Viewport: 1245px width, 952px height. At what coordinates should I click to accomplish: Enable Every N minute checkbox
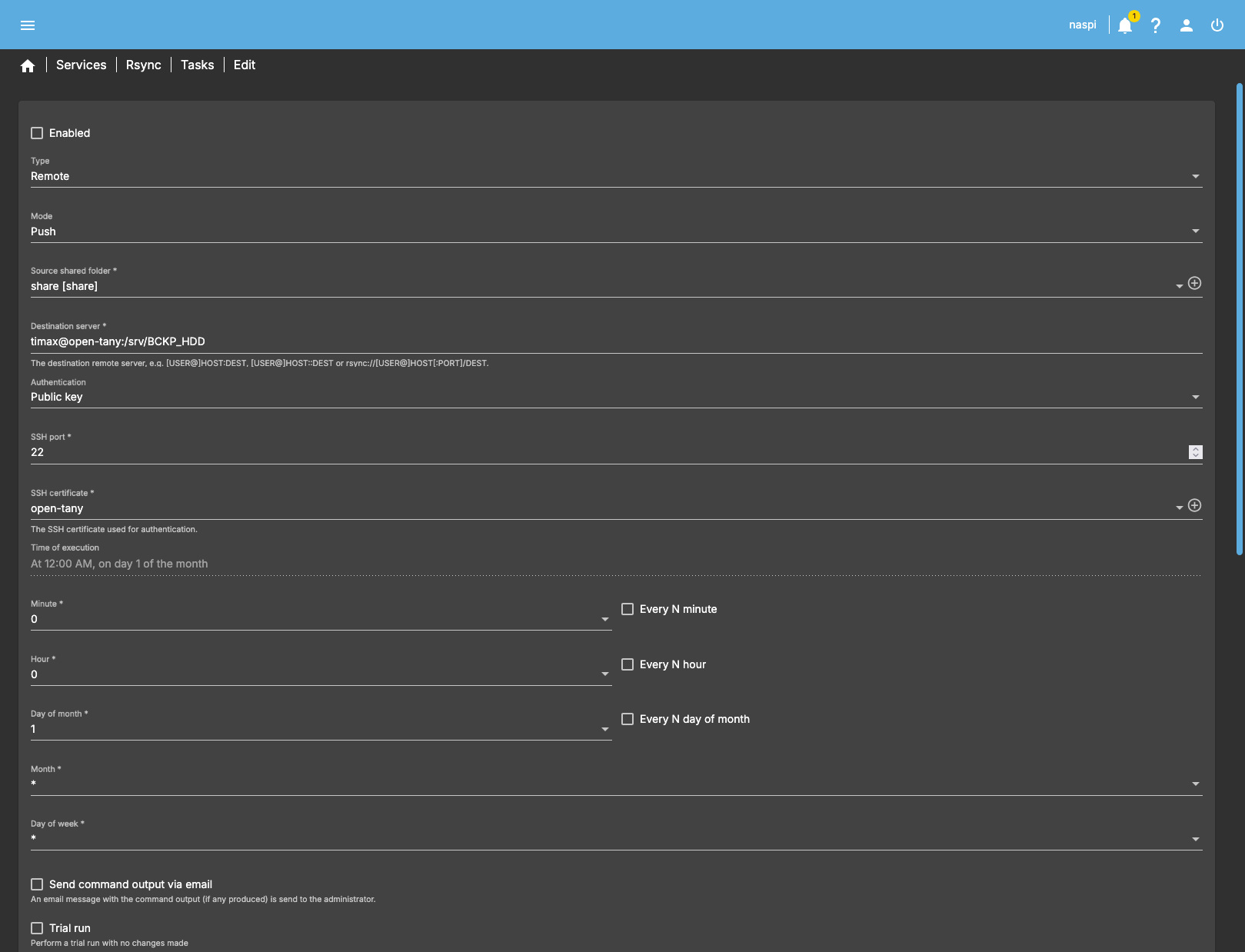point(627,609)
